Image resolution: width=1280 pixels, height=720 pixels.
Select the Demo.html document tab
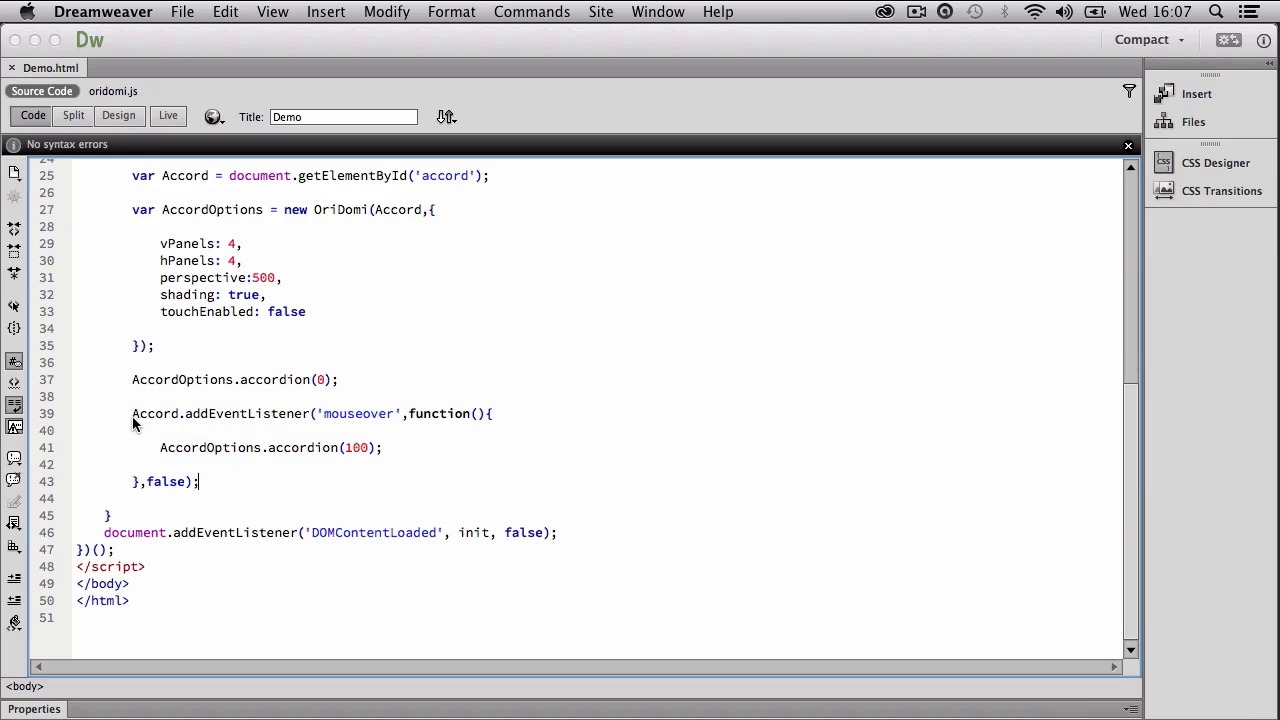pyautogui.click(x=50, y=68)
